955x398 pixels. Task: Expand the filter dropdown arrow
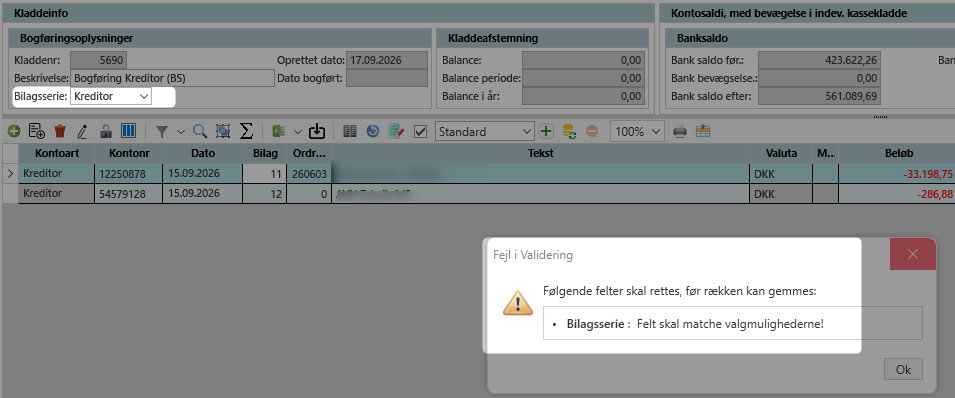tap(181, 132)
